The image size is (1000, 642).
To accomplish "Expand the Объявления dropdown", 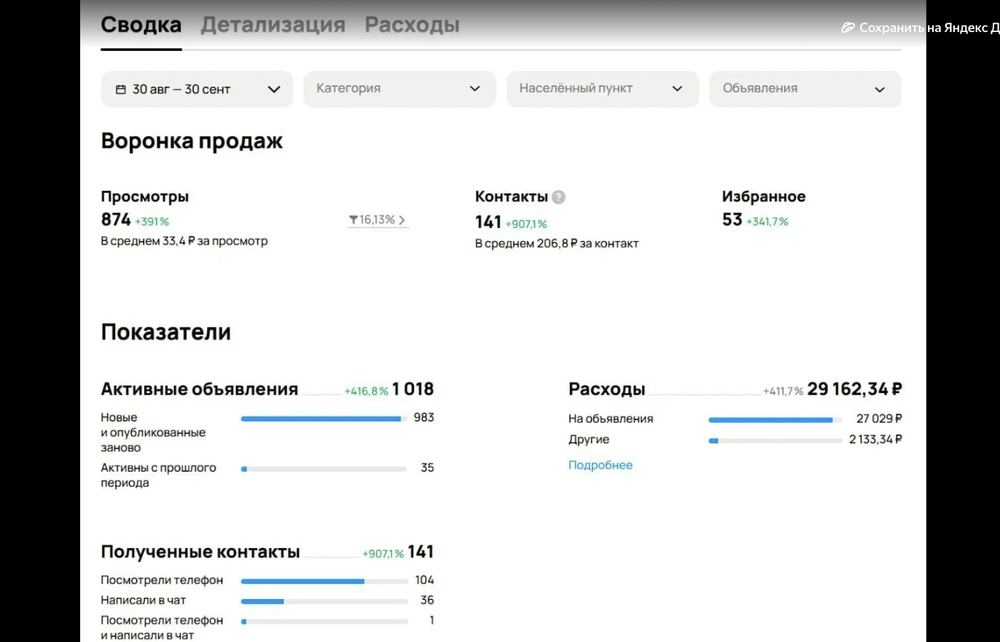I will pyautogui.click(x=805, y=89).
